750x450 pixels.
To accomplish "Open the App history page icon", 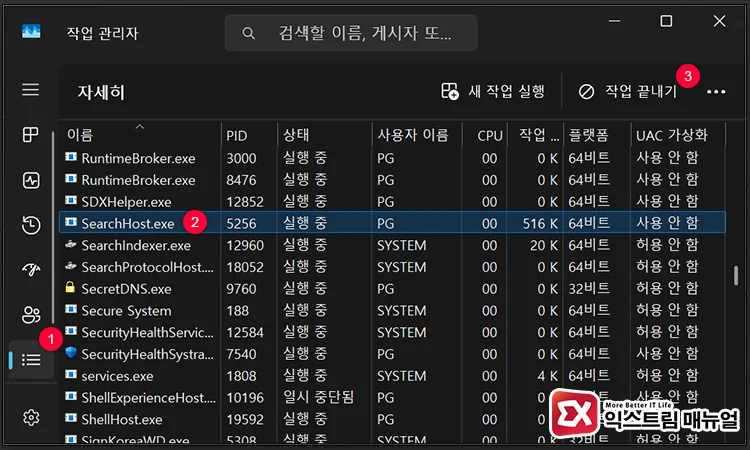I will 31,225.
